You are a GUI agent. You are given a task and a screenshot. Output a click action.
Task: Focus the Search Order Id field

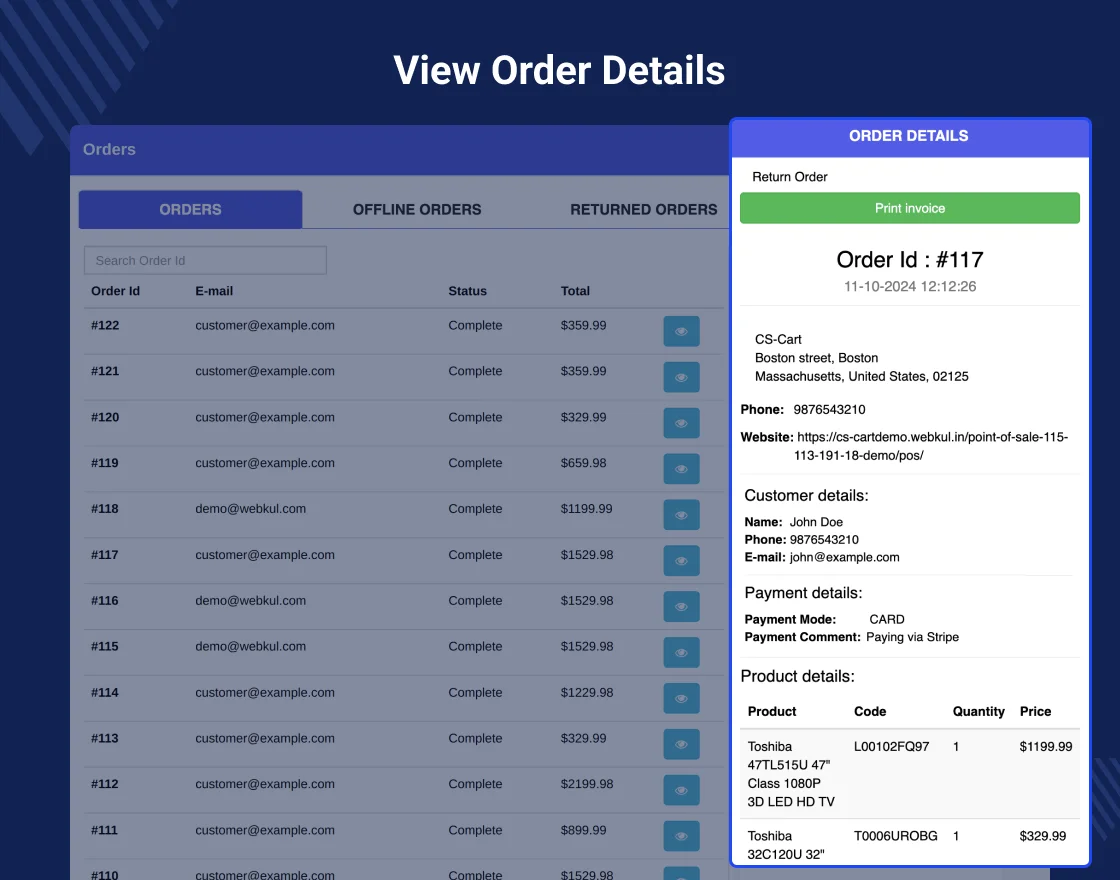pos(205,261)
